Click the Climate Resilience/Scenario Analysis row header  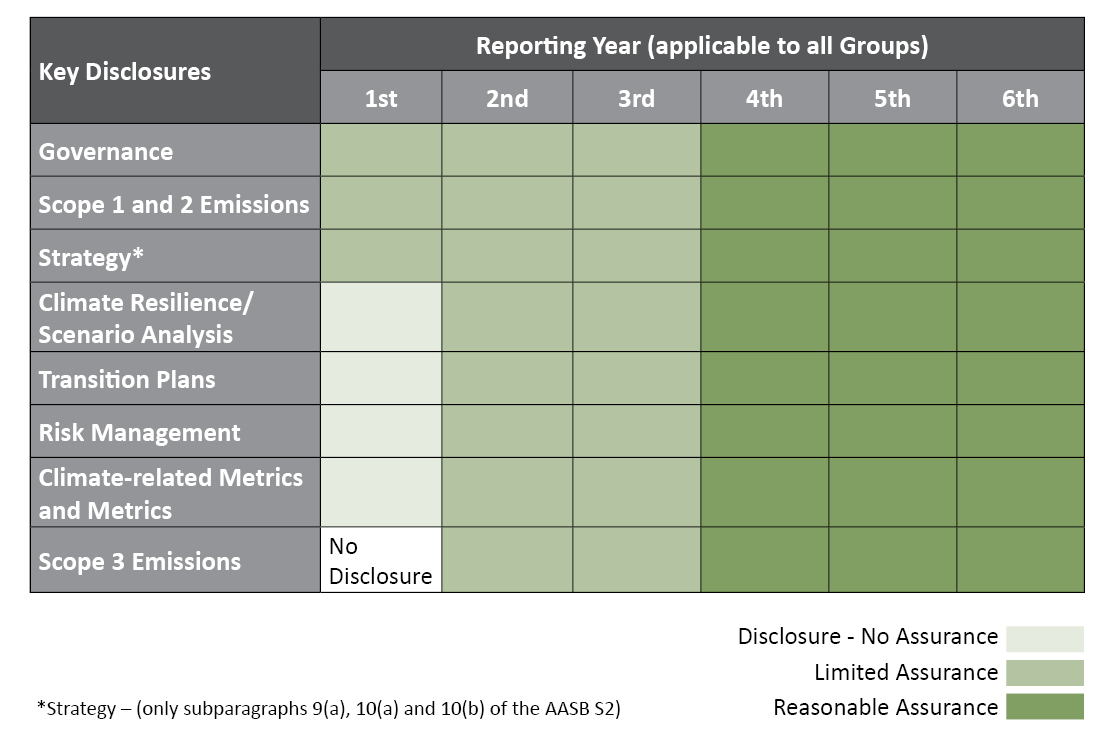175,317
